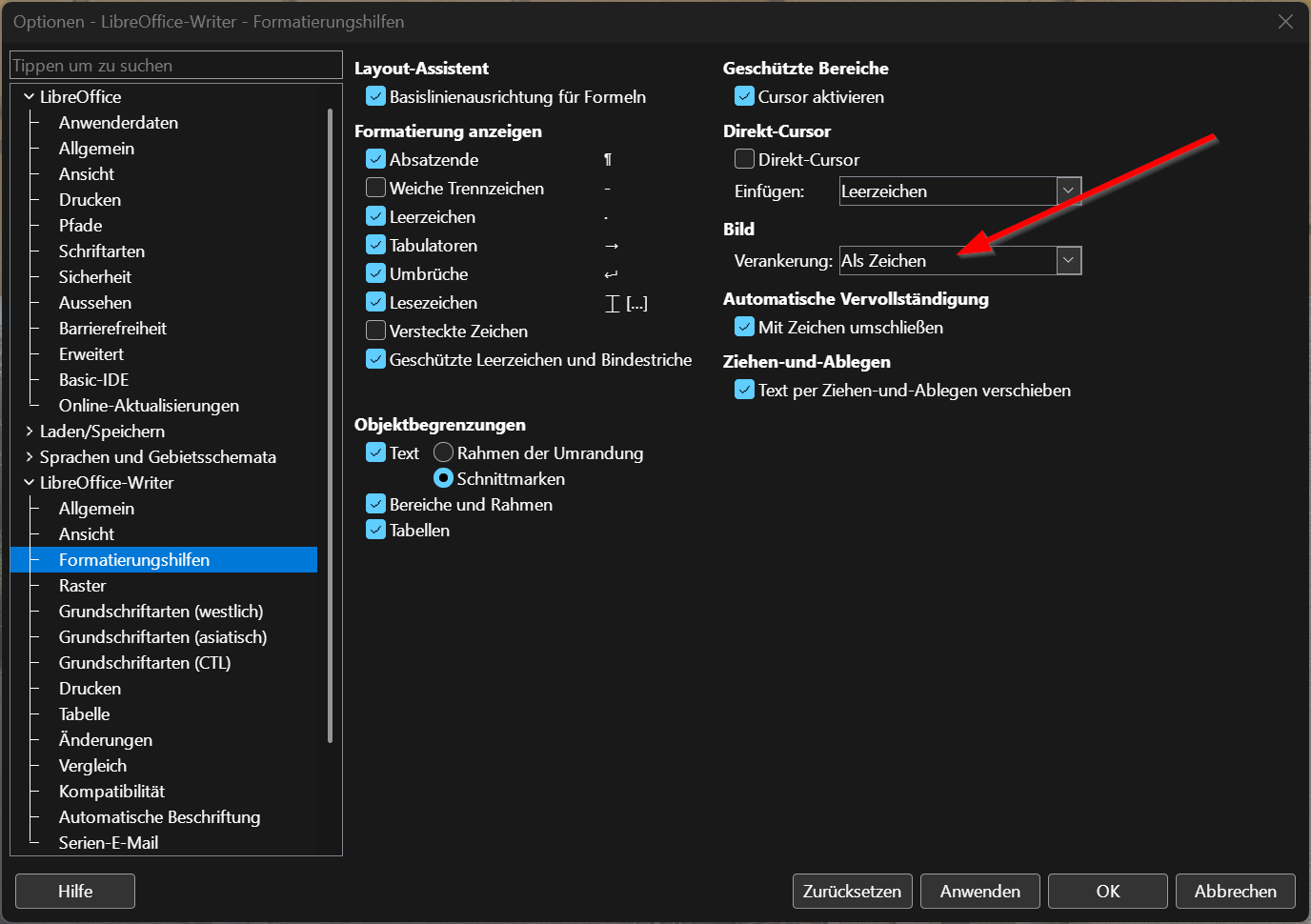Open Allgemein under LibreOffice
This screenshot has width=1311, height=924.
[x=96, y=149]
